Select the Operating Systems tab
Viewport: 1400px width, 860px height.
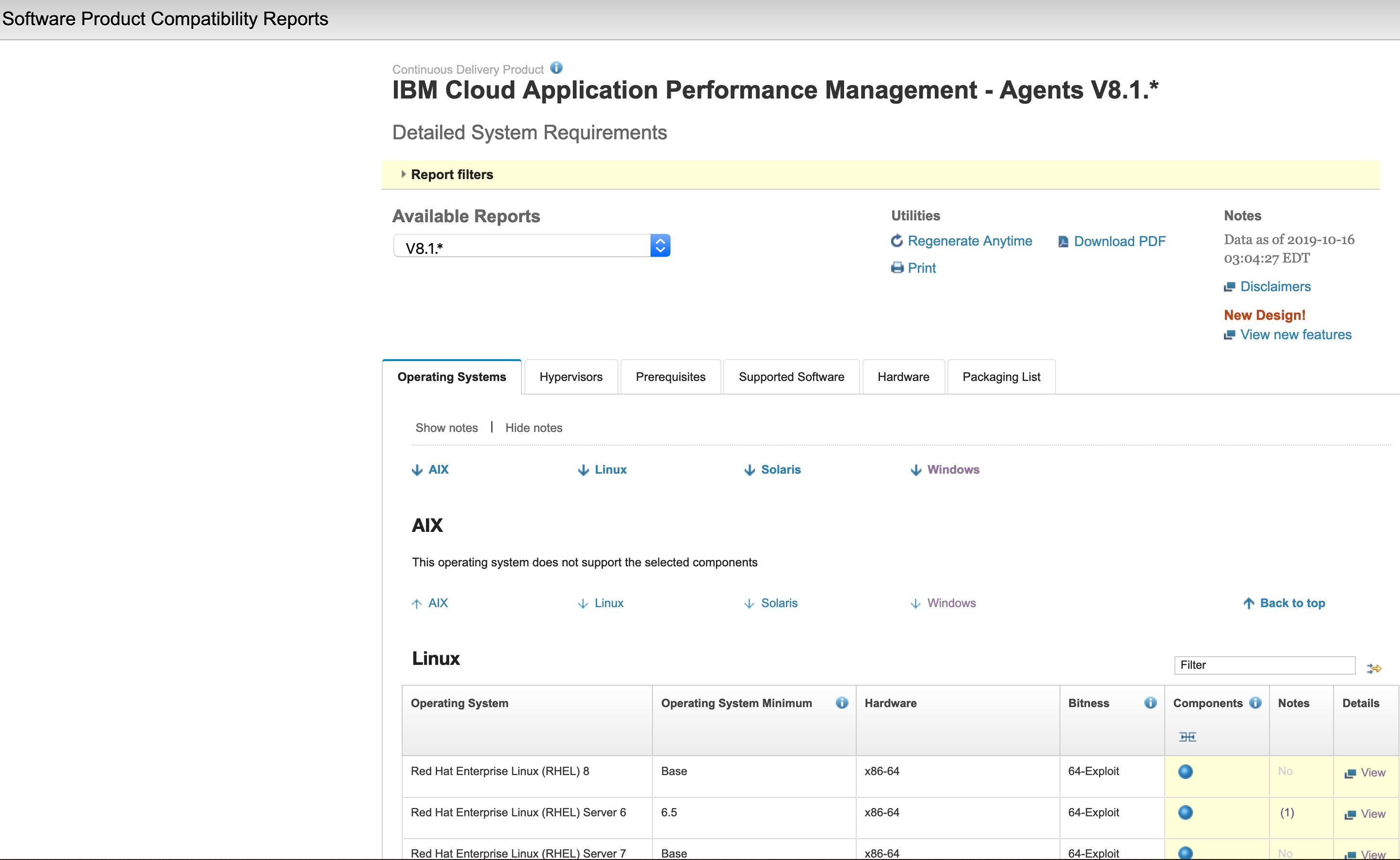click(451, 377)
